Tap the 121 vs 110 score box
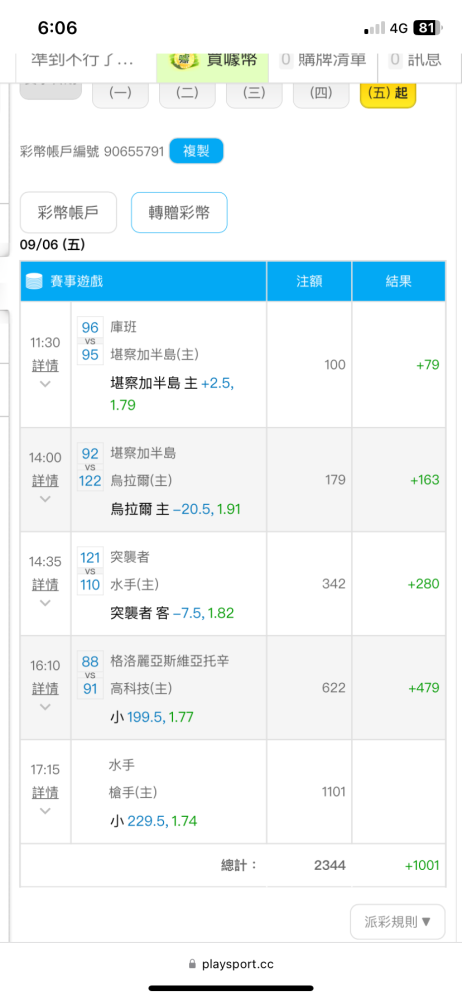Screen dimensions: 462x1000 (x=90, y=571)
